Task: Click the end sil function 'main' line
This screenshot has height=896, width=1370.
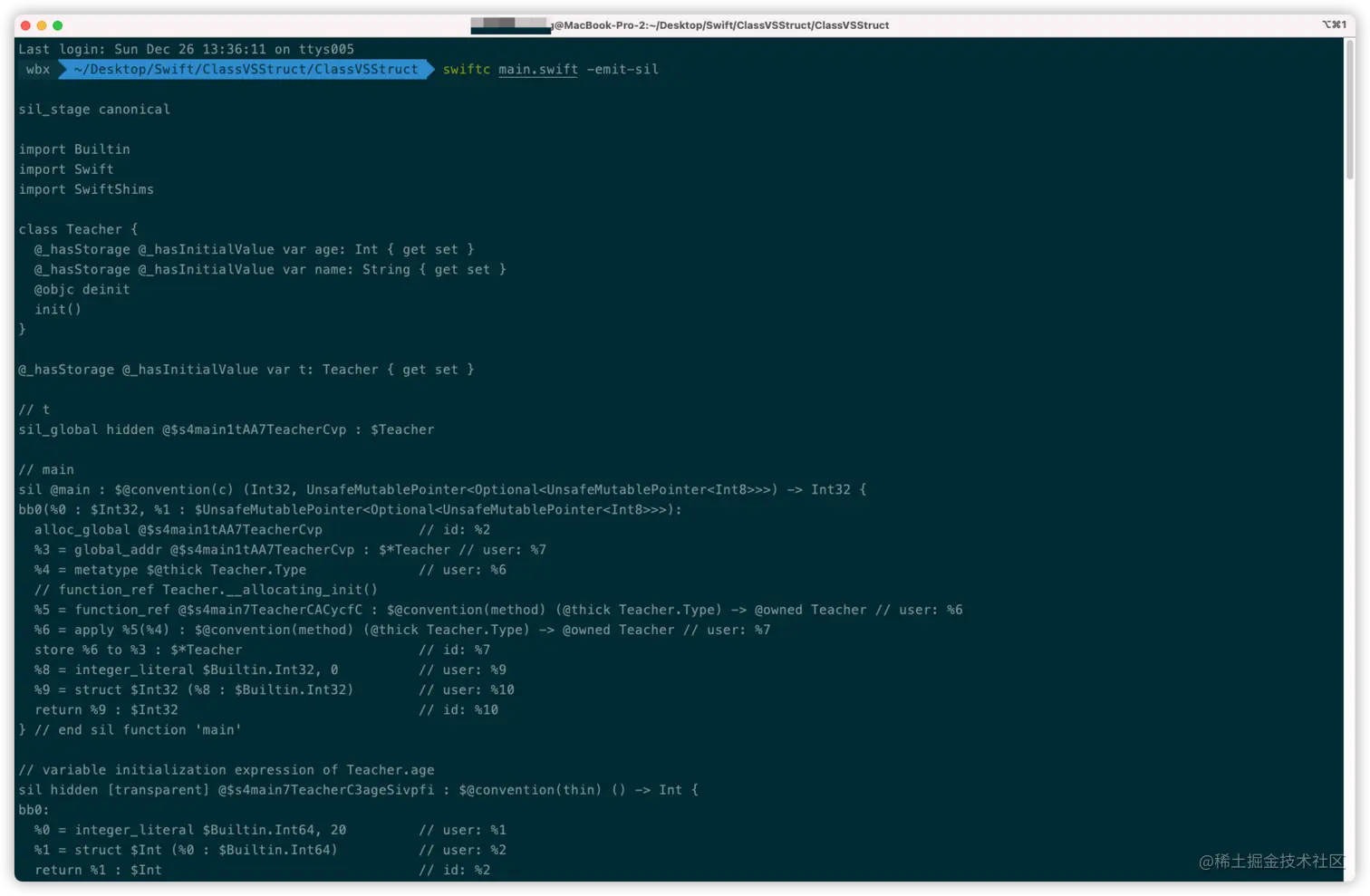Action: click(130, 729)
